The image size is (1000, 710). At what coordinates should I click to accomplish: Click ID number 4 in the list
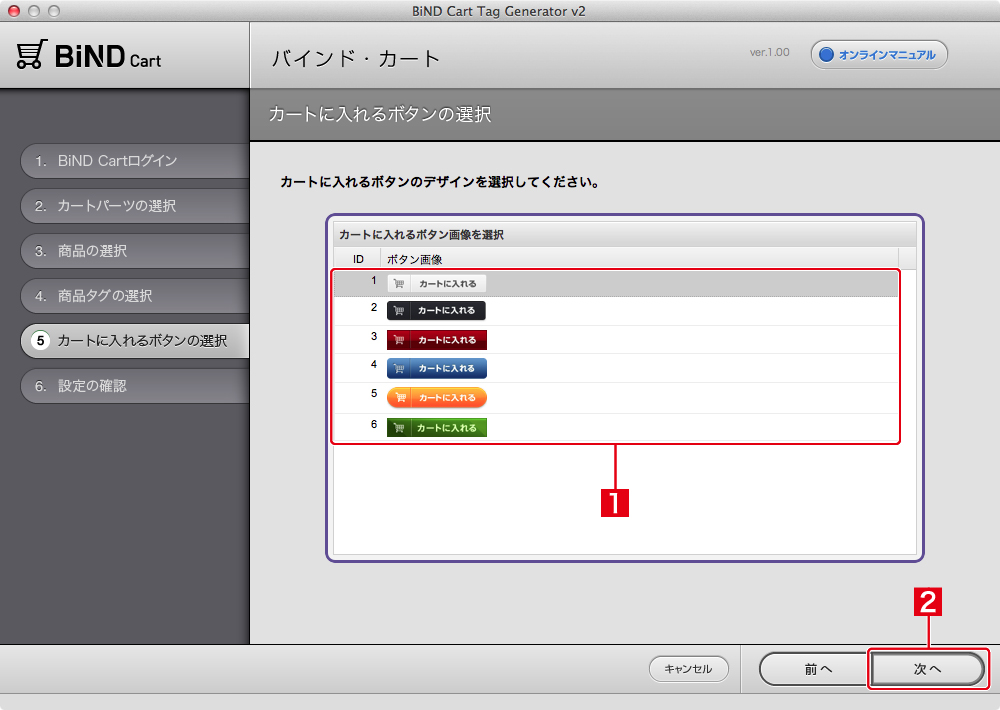[374, 364]
